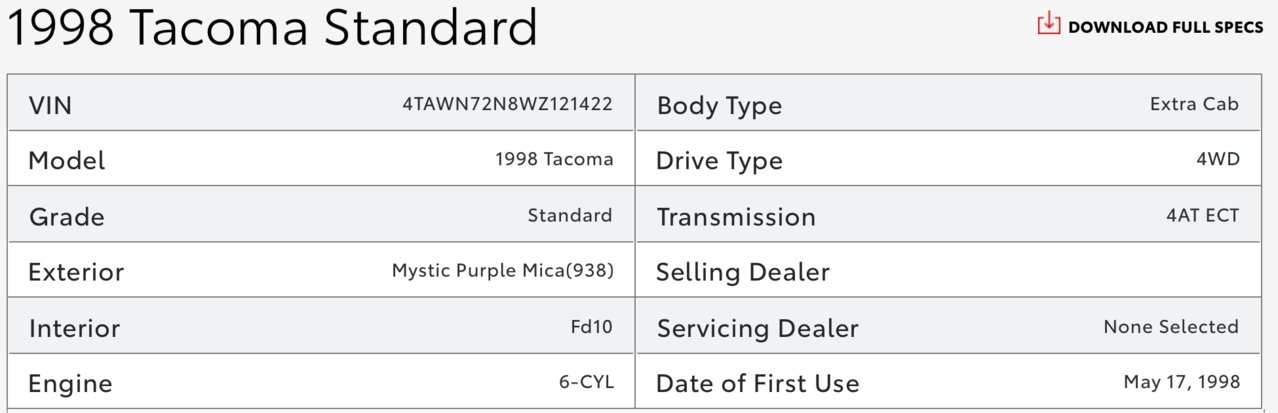Click the Date of First Use May 17, 1998
The width and height of the screenshot is (1278, 413).
tap(1182, 382)
